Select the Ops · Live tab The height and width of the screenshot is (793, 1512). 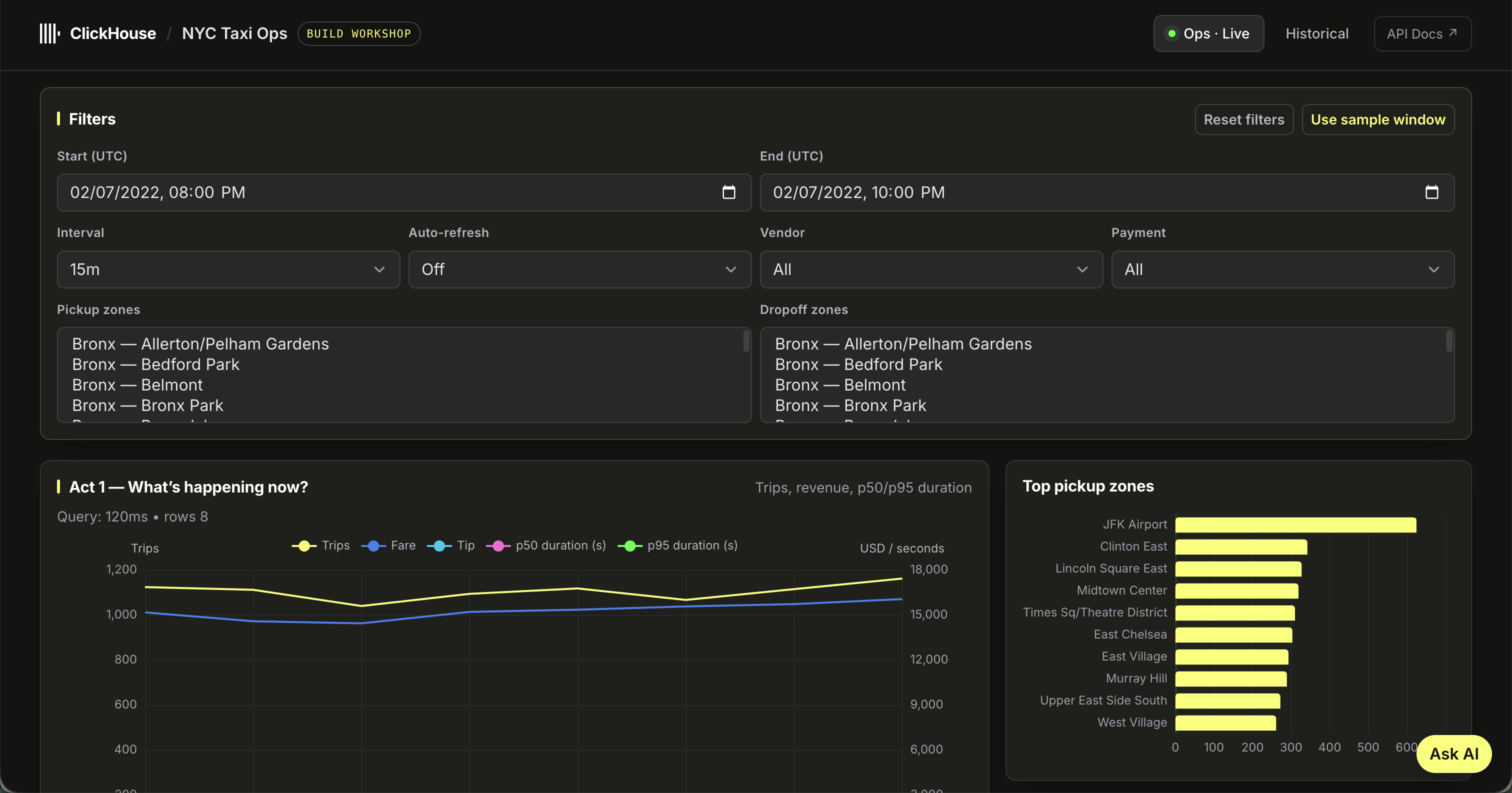[1208, 33]
